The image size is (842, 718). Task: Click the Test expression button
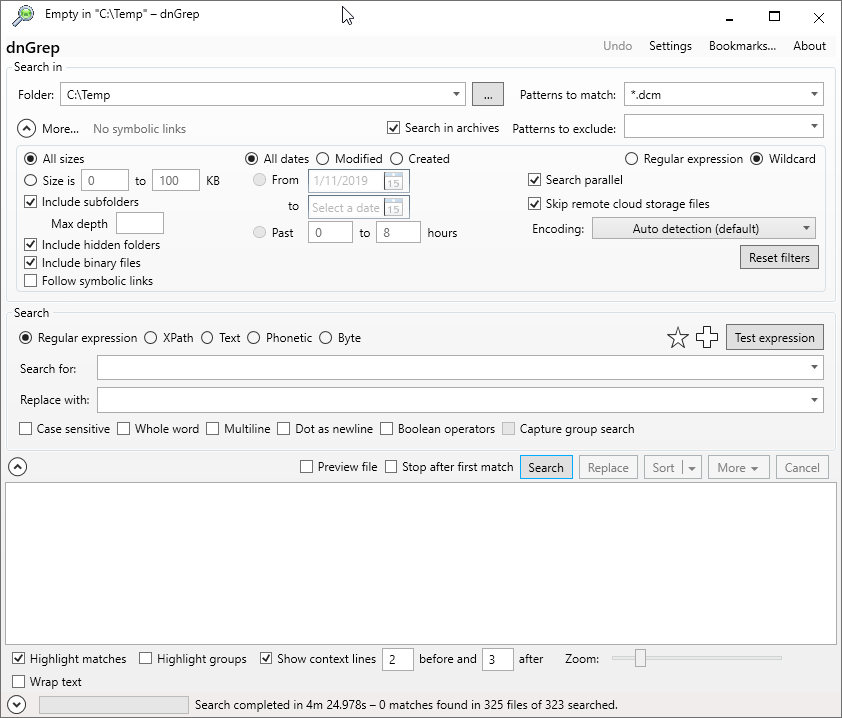click(x=774, y=337)
